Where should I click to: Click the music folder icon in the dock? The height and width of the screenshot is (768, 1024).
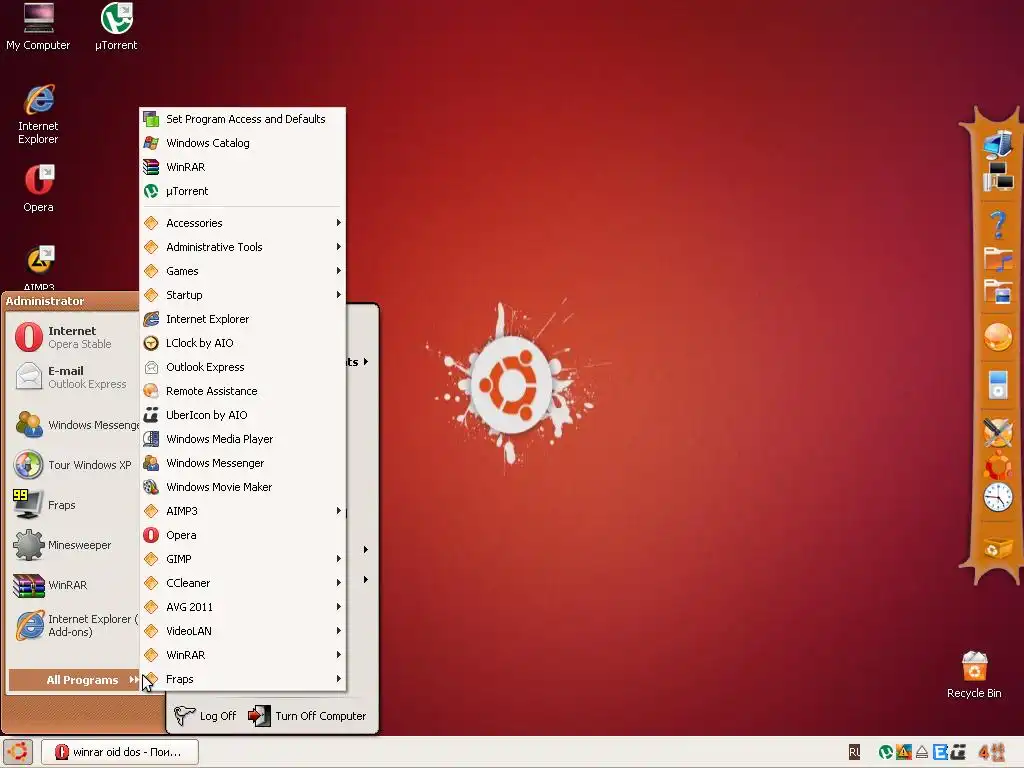point(998,259)
